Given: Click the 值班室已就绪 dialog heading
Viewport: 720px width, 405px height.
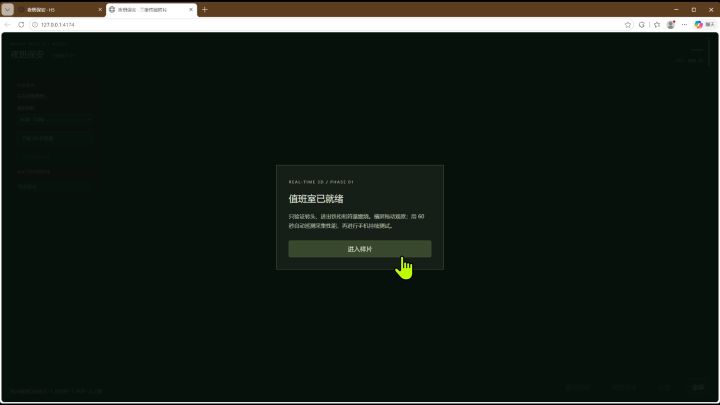Looking at the screenshot, I should tap(316, 199).
